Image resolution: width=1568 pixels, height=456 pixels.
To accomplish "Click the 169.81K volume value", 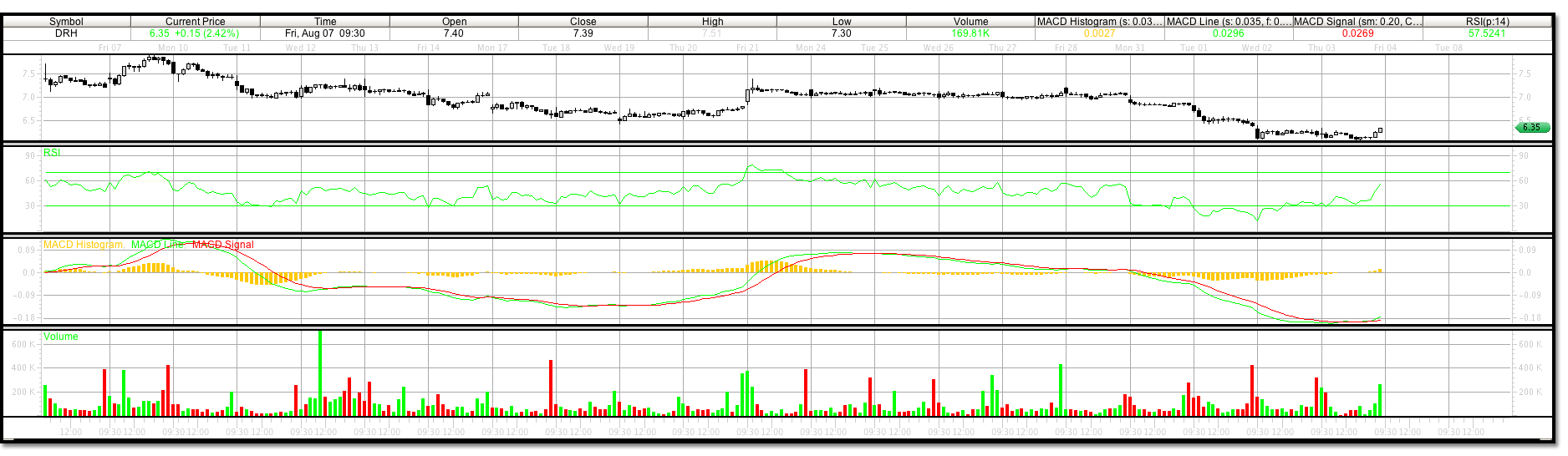I will [970, 33].
